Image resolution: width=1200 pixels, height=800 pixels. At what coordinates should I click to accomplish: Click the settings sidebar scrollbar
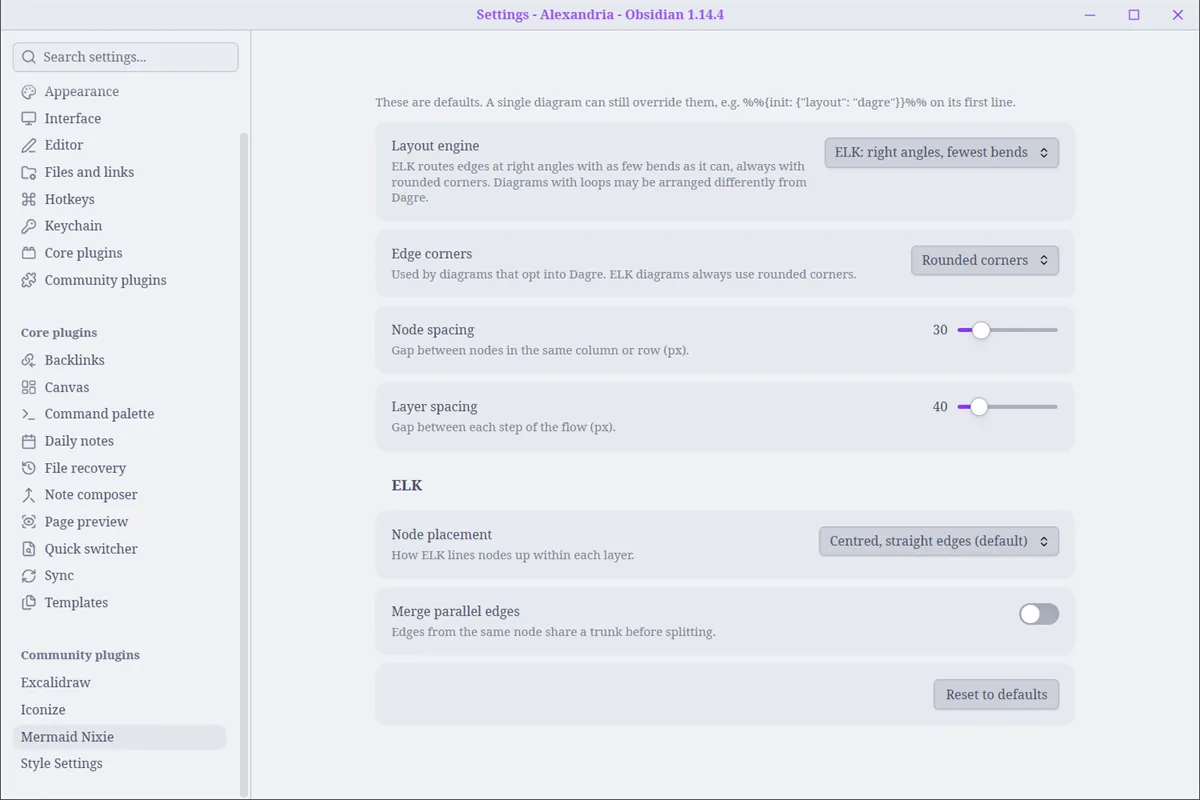[244, 465]
